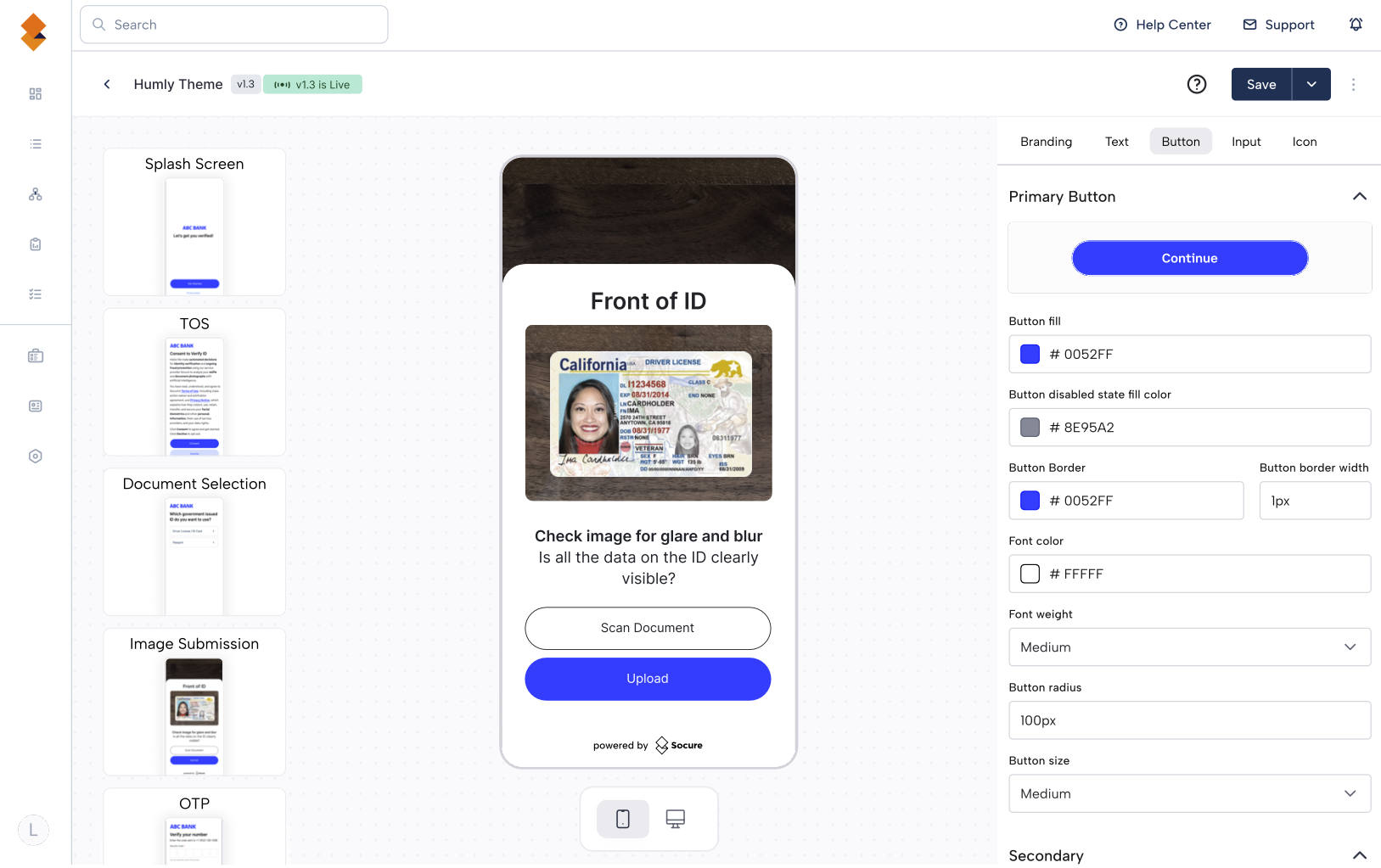Open the Help Center link
Viewport: 1381px width, 868px height.
(x=1162, y=25)
